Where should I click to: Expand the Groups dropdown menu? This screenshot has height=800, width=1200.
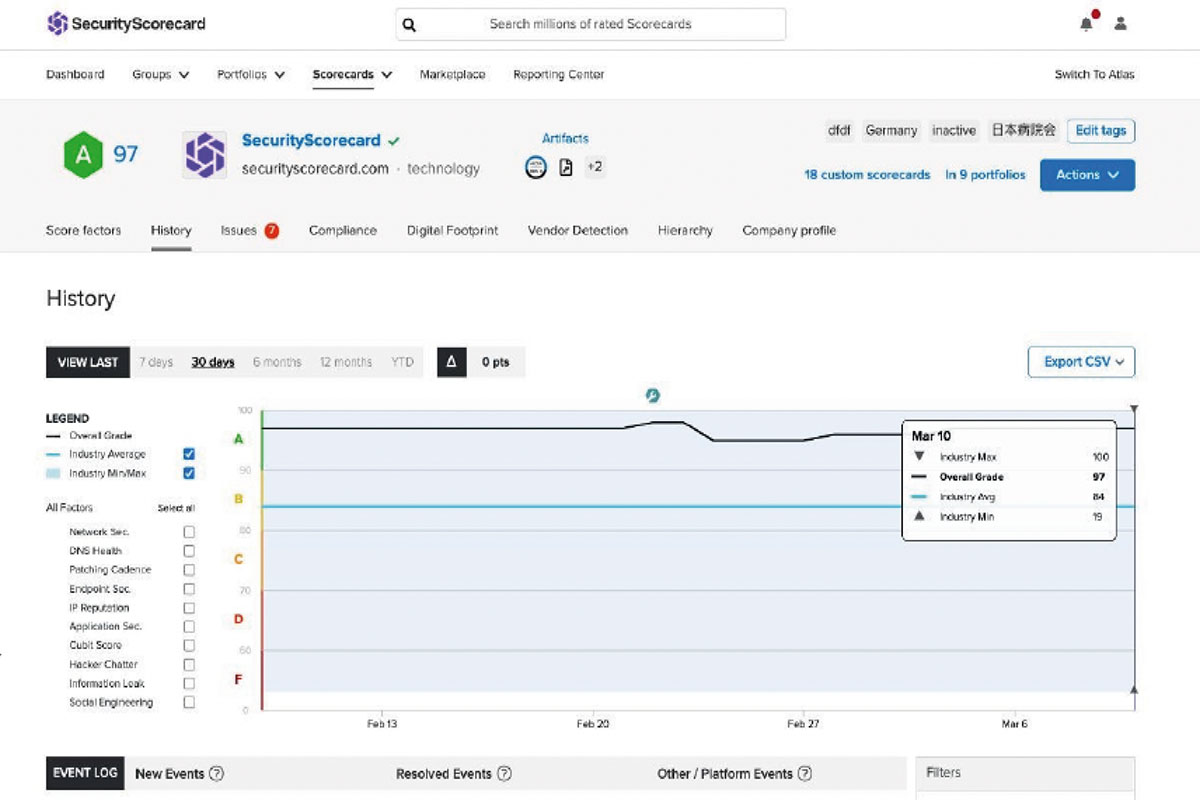pyautogui.click(x=161, y=75)
